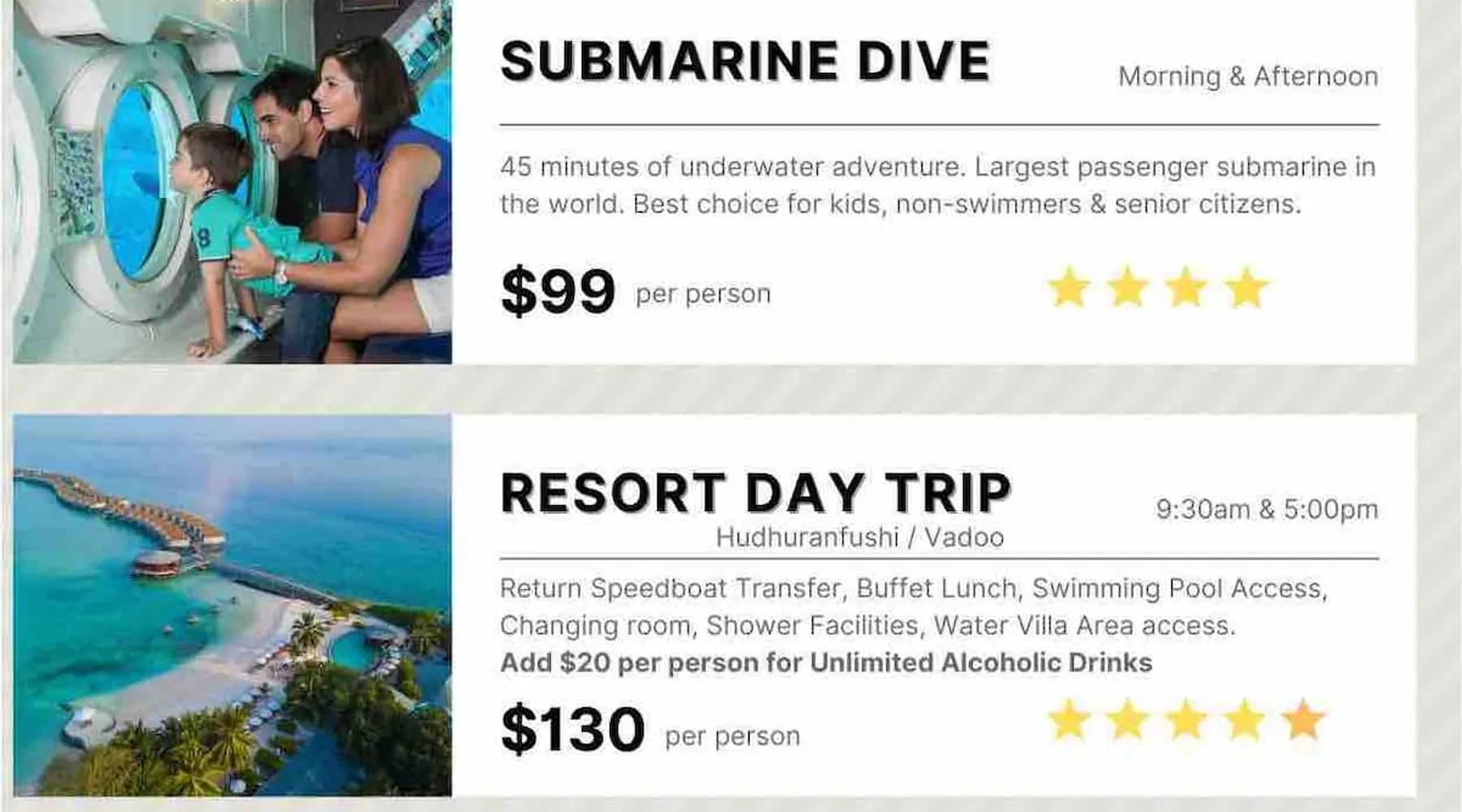Open the submarine family photo
The width and height of the screenshot is (1462, 812).
[x=232, y=180]
